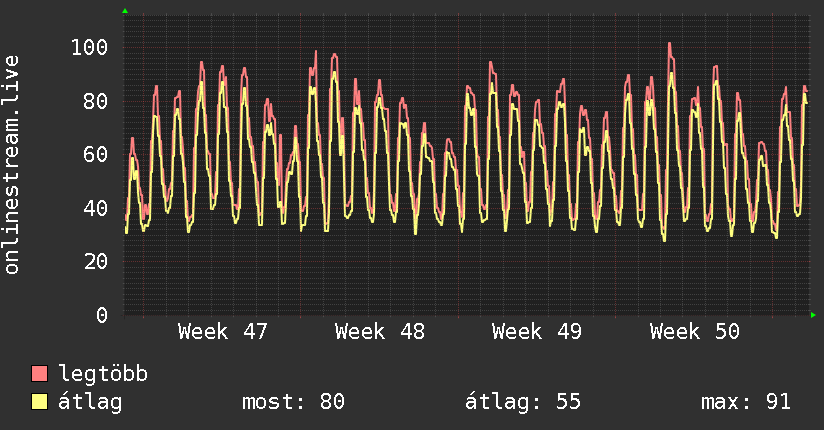Click the onlinestream.live vertical axis title
The width and height of the screenshot is (824, 430).
12,165
